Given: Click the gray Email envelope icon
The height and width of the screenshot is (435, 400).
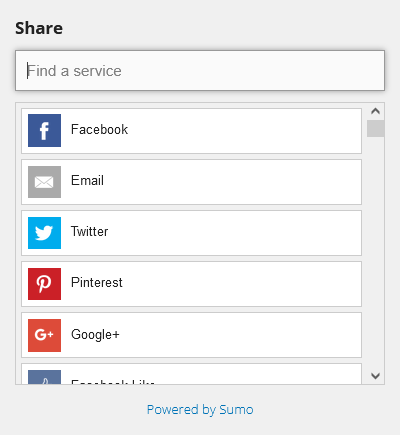Looking at the screenshot, I should coord(44,182).
